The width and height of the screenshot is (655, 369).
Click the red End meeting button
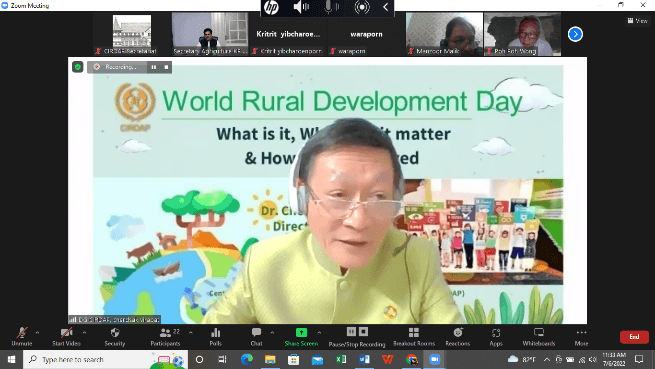[x=634, y=337]
